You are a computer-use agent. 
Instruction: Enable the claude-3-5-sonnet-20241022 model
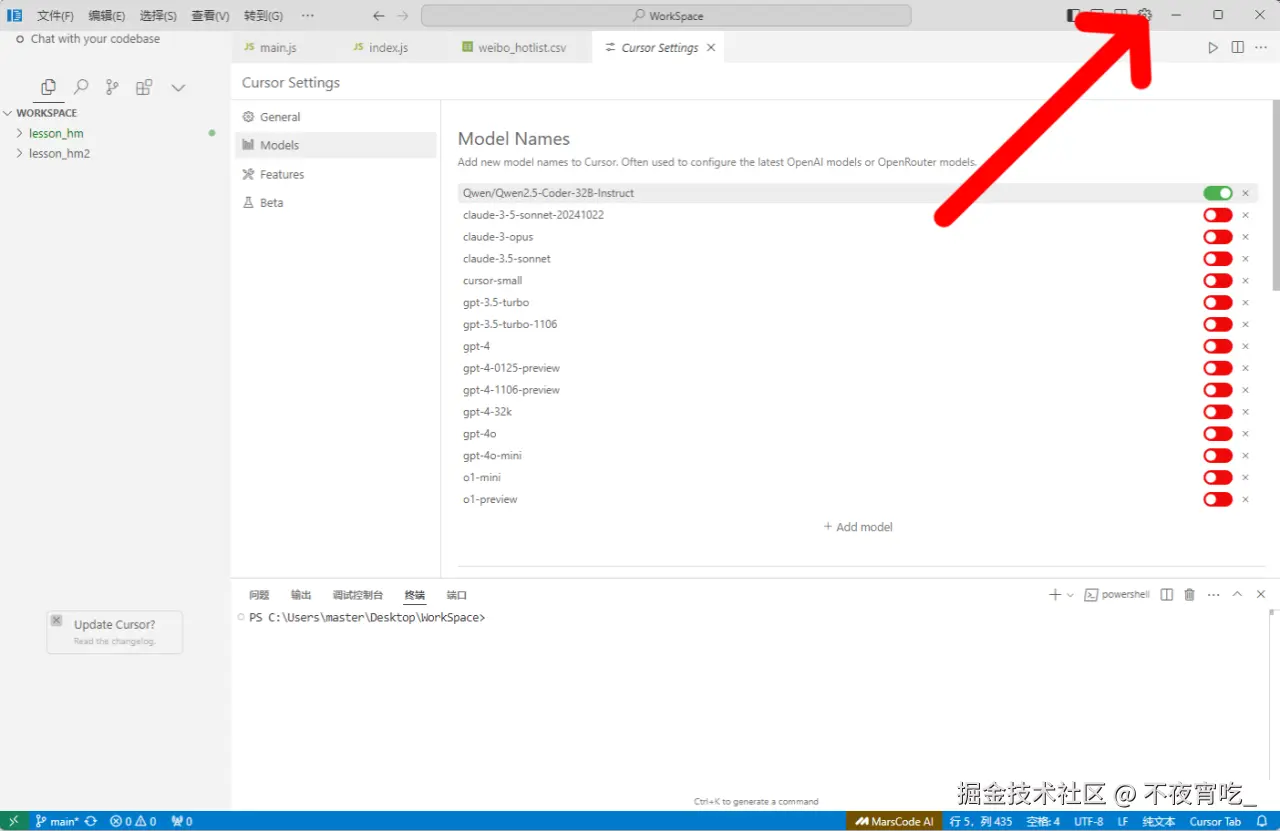click(x=1218, y=215)
